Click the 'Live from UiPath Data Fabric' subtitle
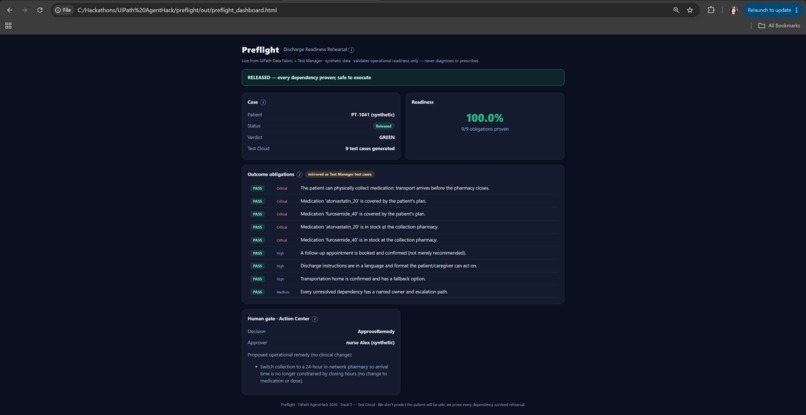This screenshot has height=415, width=806. [360, 61]
